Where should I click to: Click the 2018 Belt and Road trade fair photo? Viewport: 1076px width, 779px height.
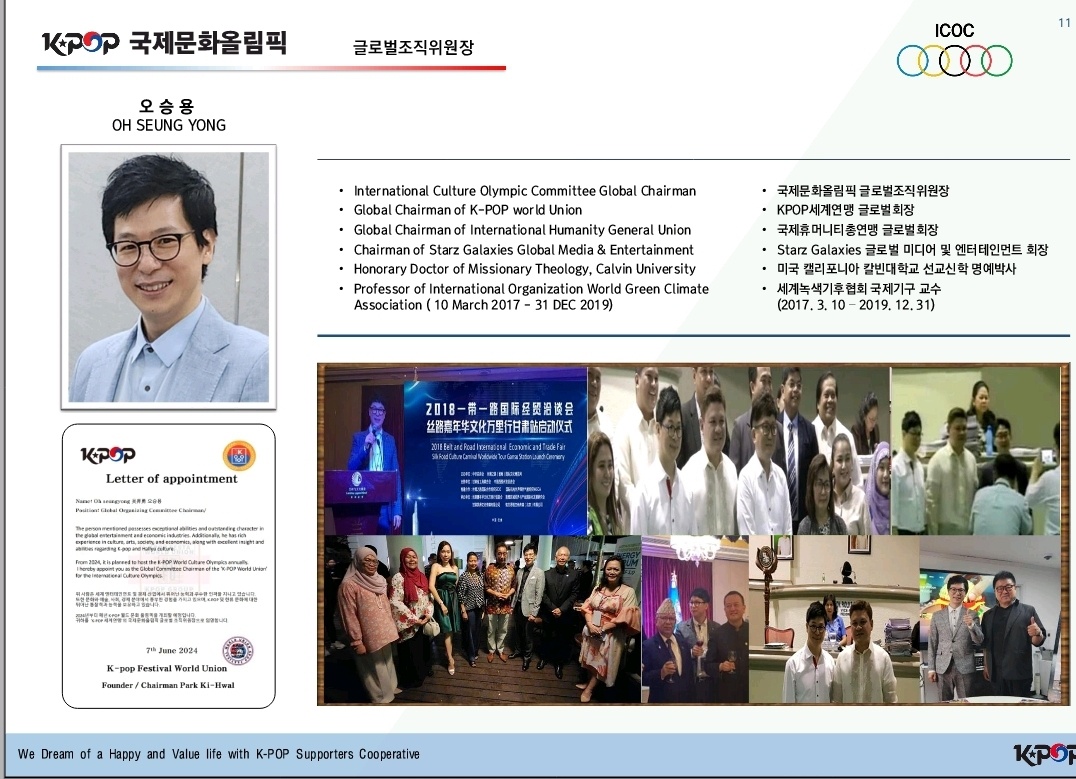[456, 451]
